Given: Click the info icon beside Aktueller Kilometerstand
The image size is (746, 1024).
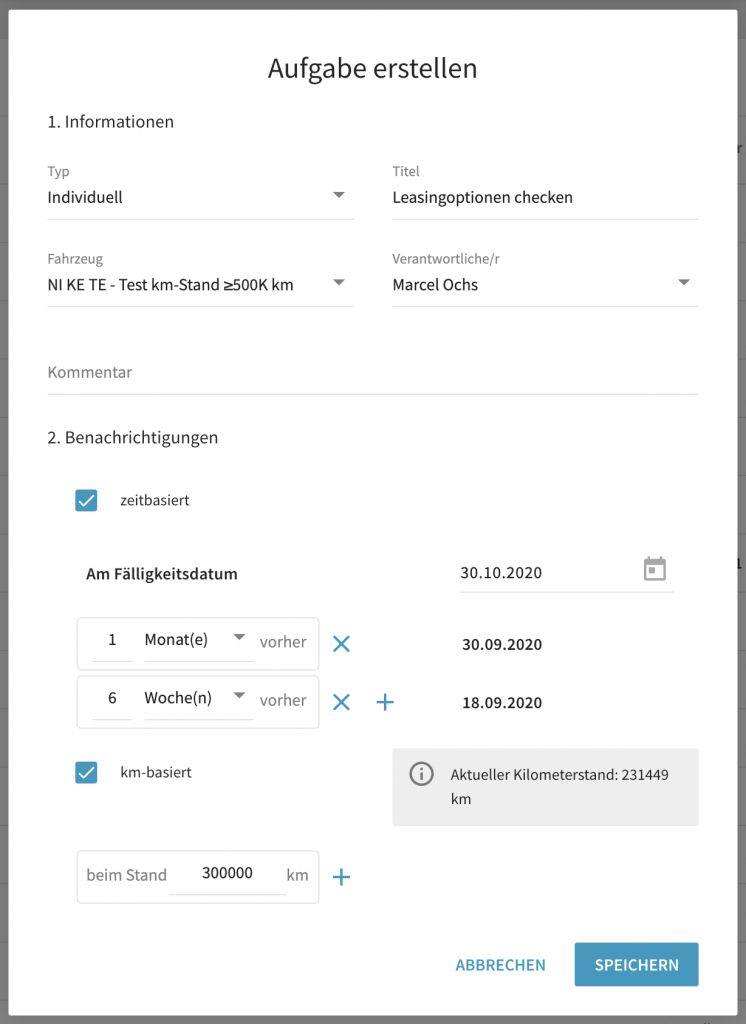Looking at the screenshot, I should (421, 774).
